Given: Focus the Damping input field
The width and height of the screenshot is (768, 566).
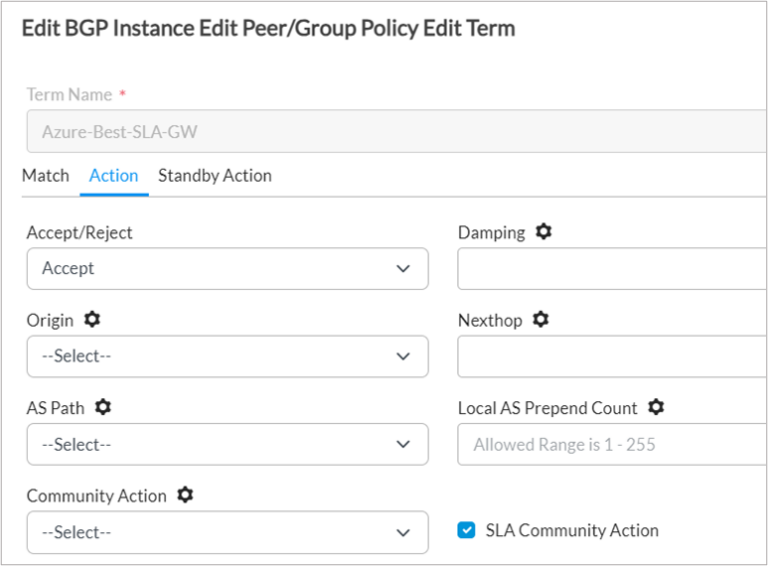Looking at the screenshot, I should 612,268.
